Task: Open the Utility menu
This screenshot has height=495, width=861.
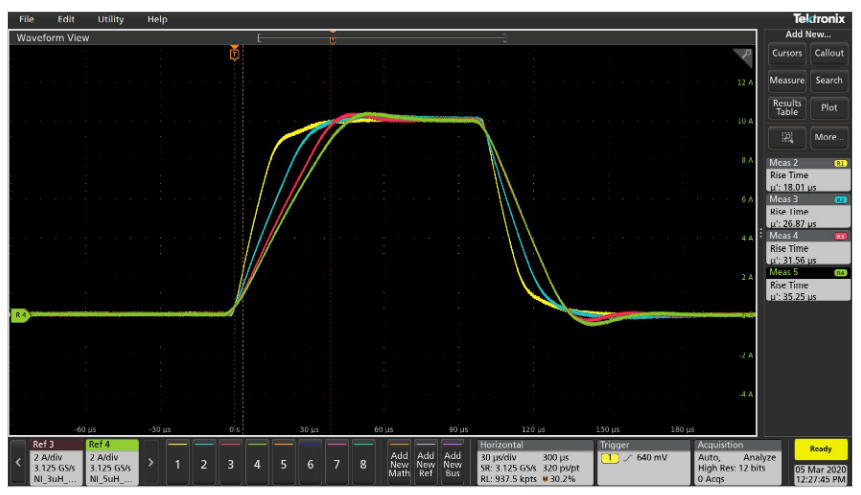Action: (111, 19)
